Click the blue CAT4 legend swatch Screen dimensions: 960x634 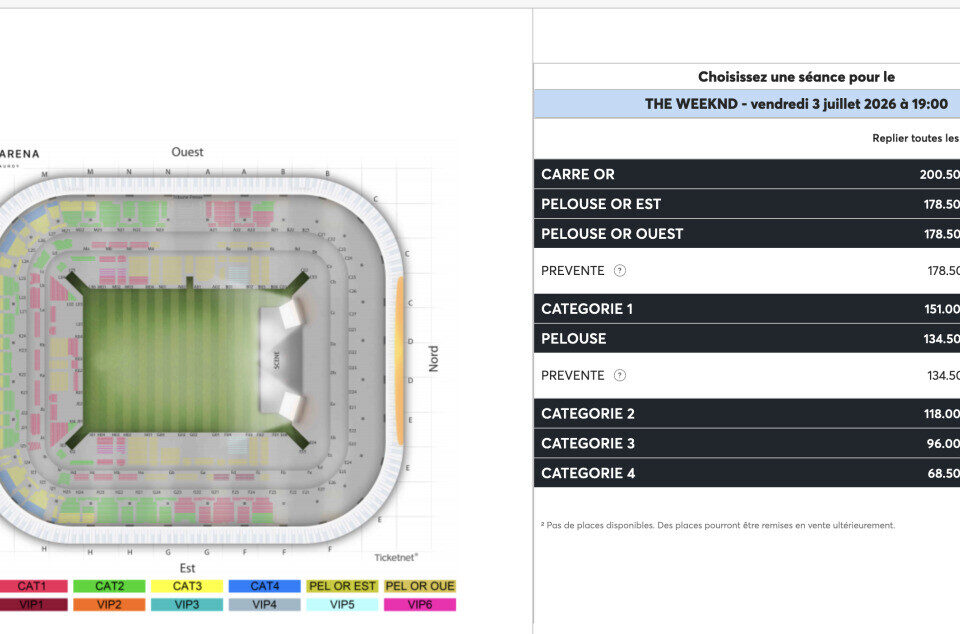click(x=264, y=586)
